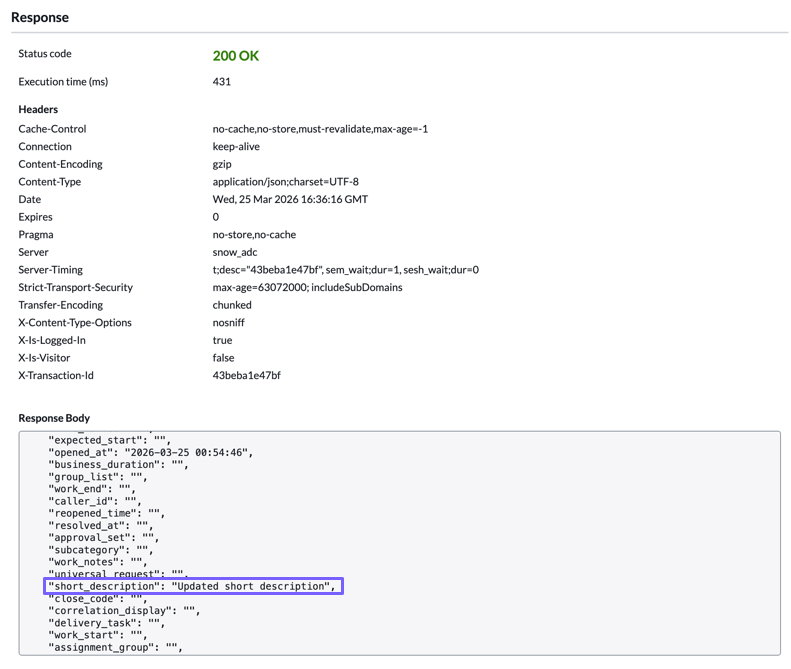
Task: Select the execution time value 431
Action: tap(221, 82)
